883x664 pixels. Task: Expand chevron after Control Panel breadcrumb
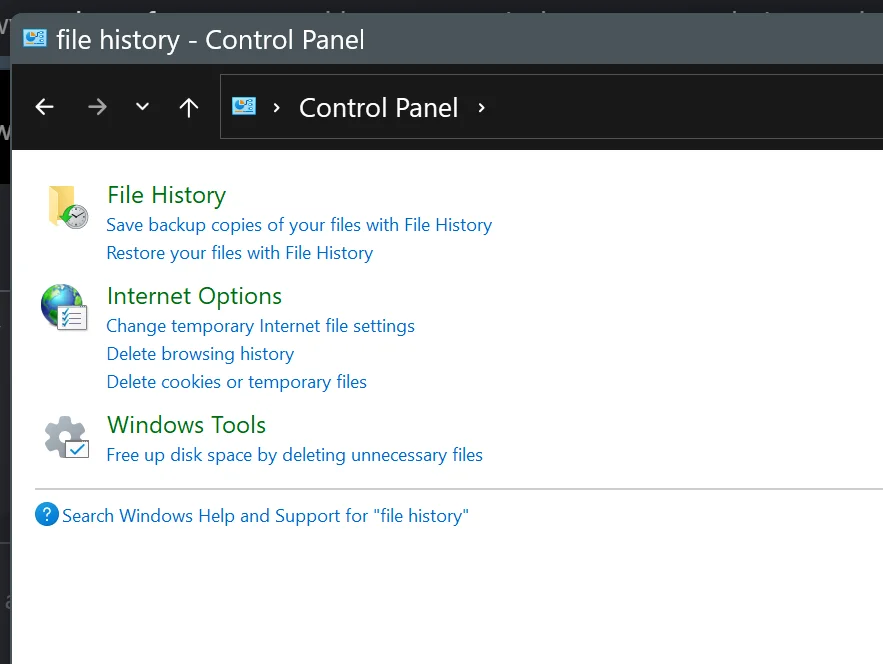click(x=481, y=108)
